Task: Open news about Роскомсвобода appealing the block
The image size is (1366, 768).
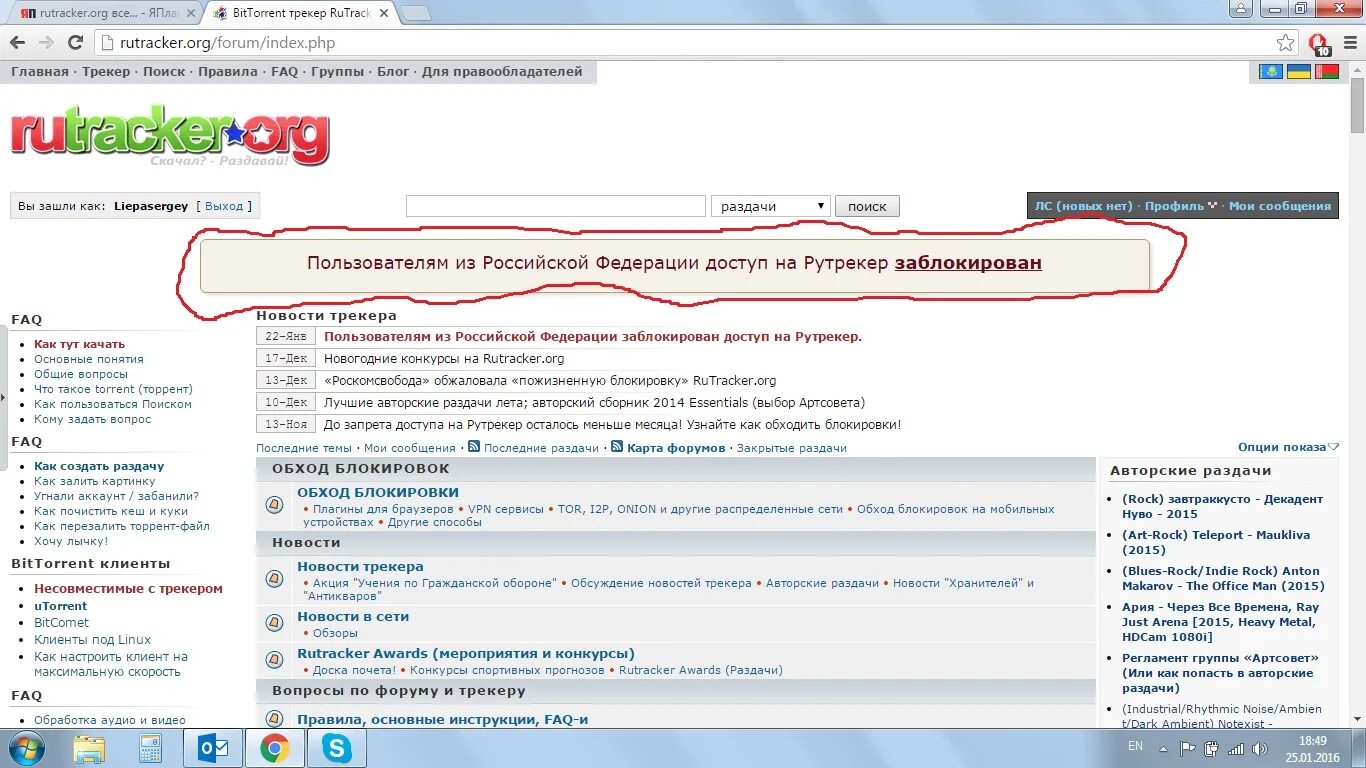Action: tap(550, 381)
